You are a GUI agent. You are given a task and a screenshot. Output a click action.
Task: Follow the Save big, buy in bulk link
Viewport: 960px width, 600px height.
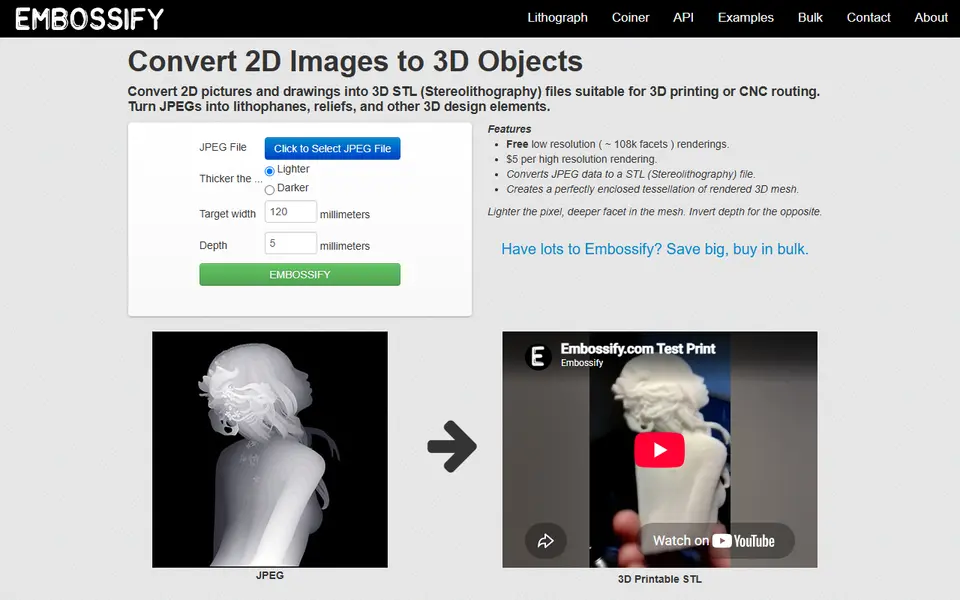[x=654, y=249]
